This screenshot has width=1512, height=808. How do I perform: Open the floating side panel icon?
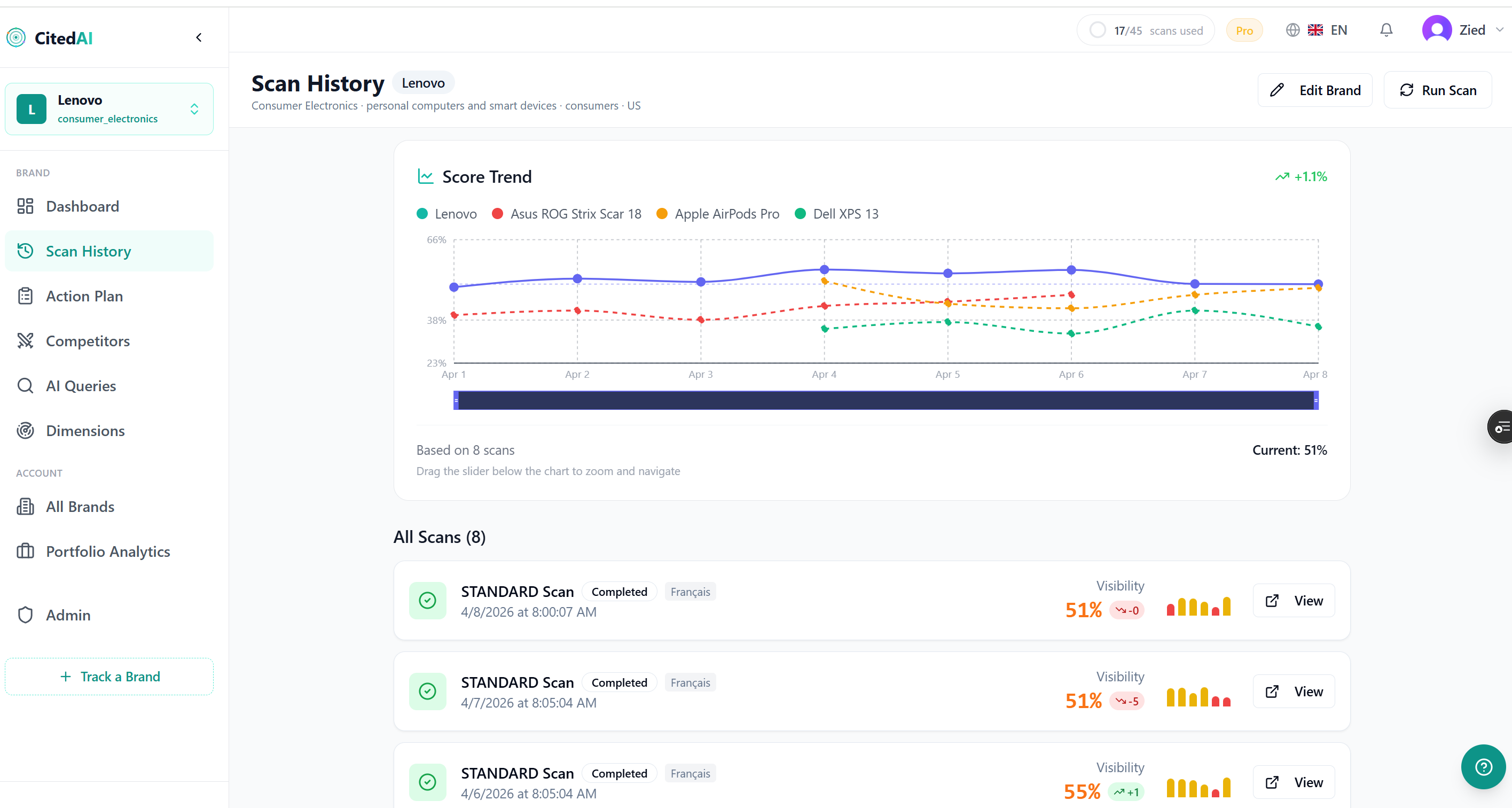tap(1501, 427)
